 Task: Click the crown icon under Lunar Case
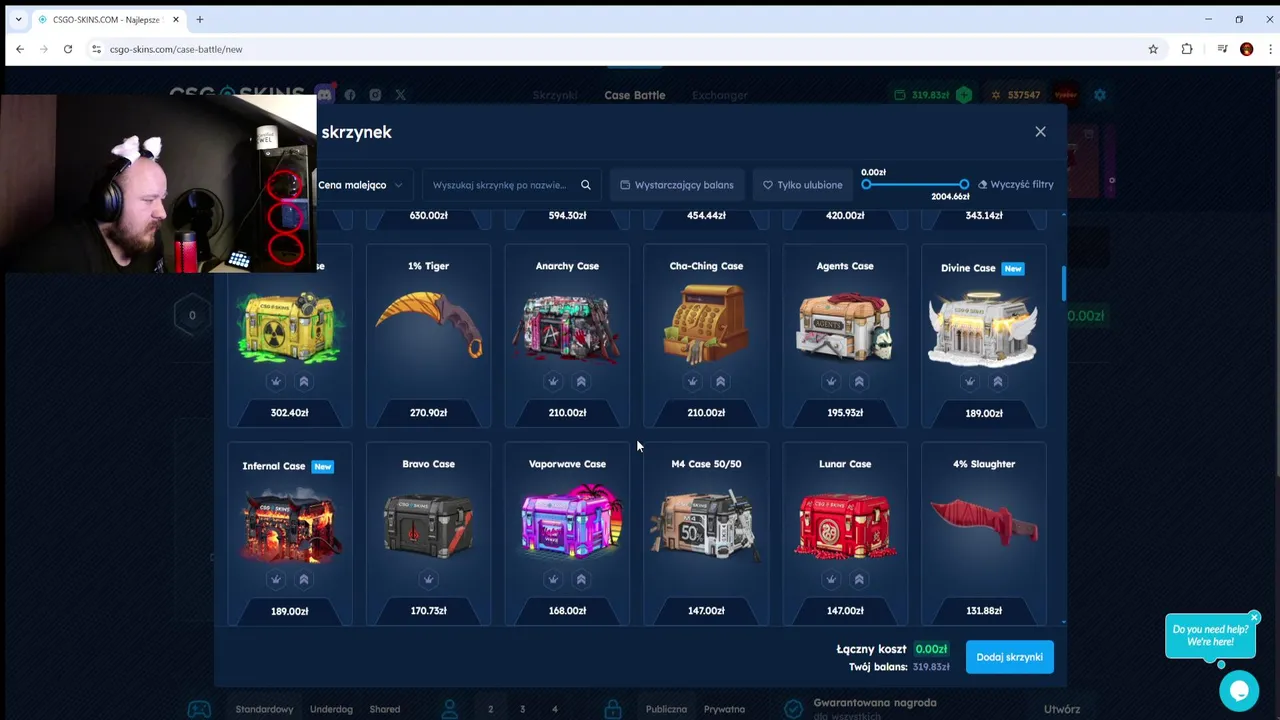coord(831,579)
